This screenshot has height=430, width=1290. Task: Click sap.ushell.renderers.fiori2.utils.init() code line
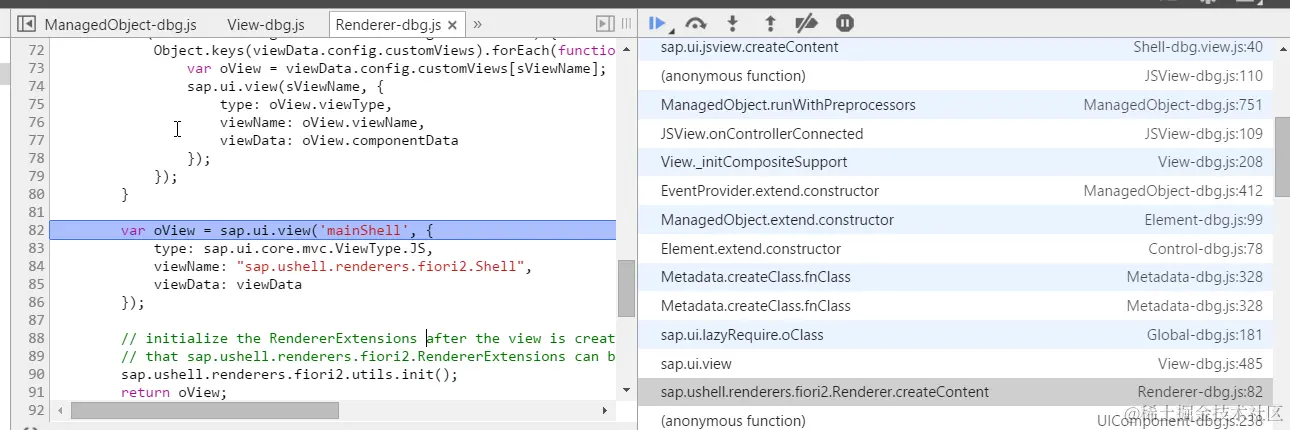tap(289, 374)
